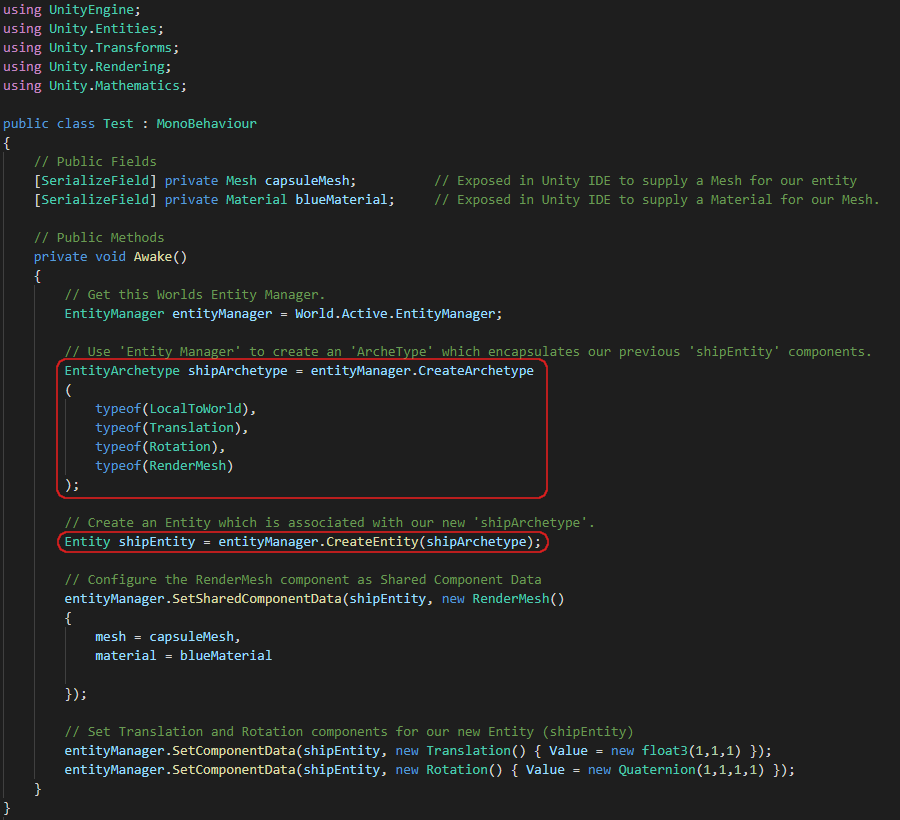Click the 'using Unity.Transforms;' line
Screen dimensions: 900x820
(91, 48)
